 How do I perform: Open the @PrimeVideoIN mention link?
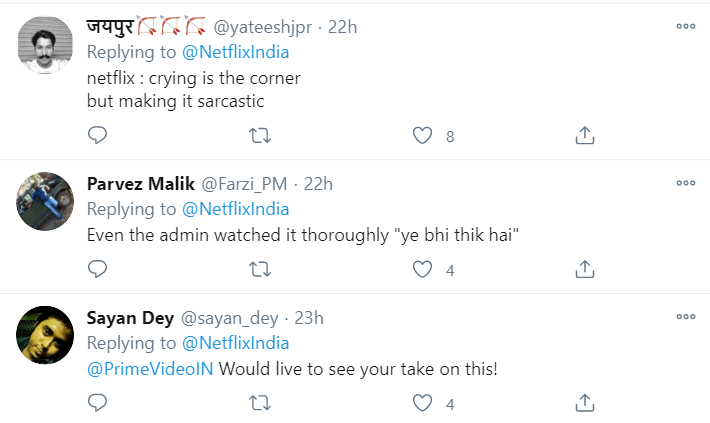tap(149, 369)
